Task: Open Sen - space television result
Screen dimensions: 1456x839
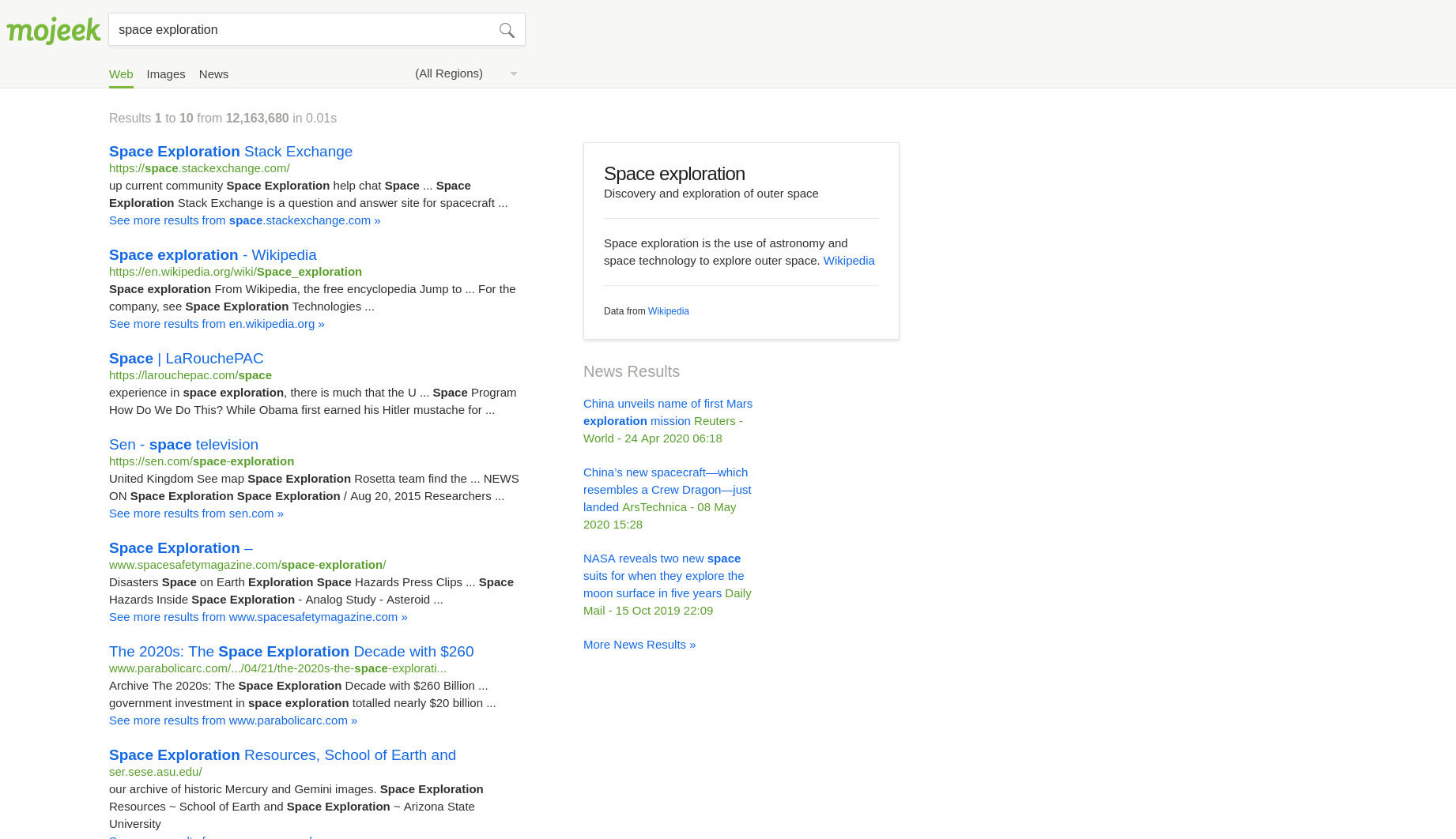Action: (x=183, y=445)
